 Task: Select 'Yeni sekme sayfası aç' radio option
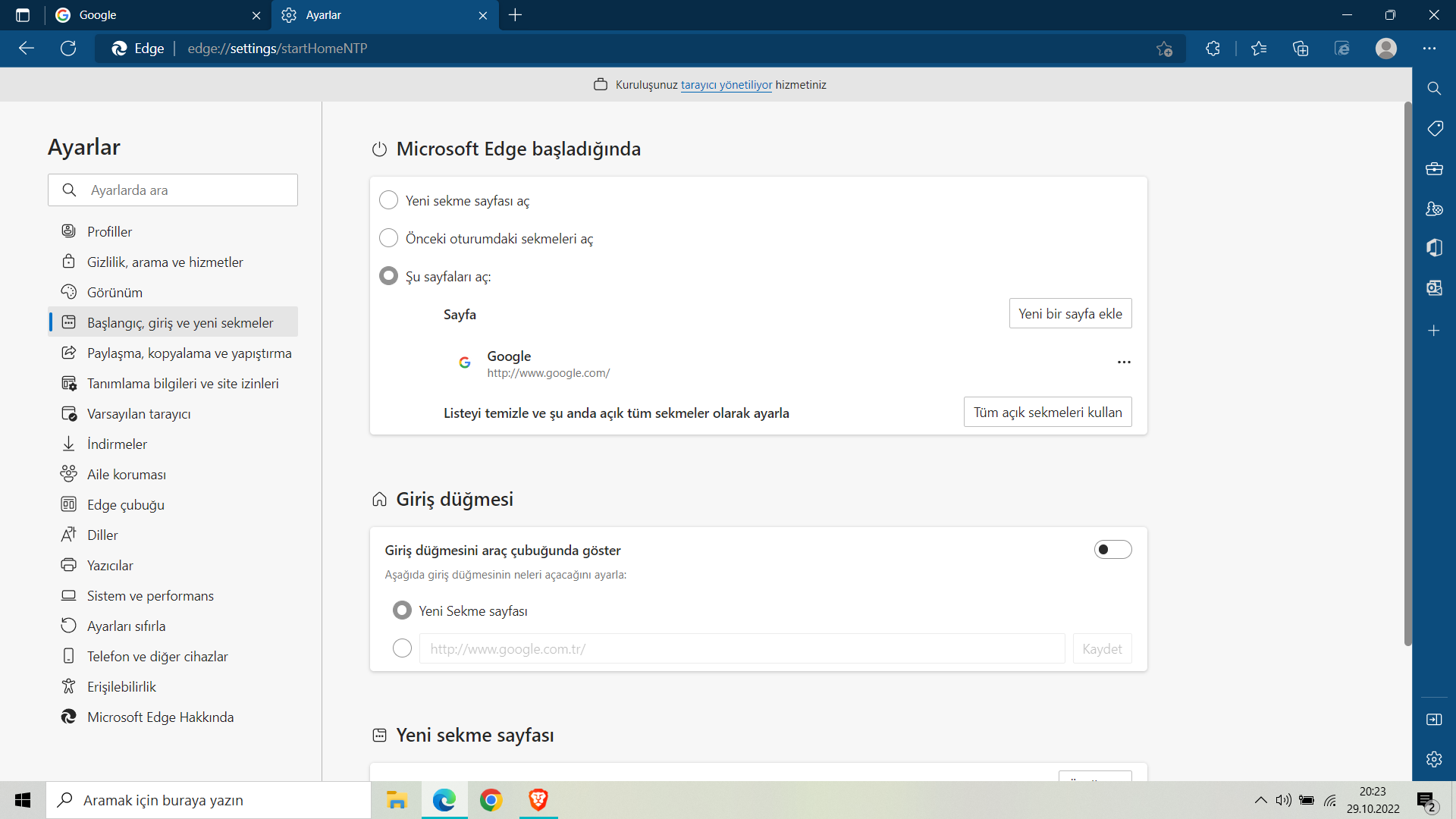[x=388, y=200]
